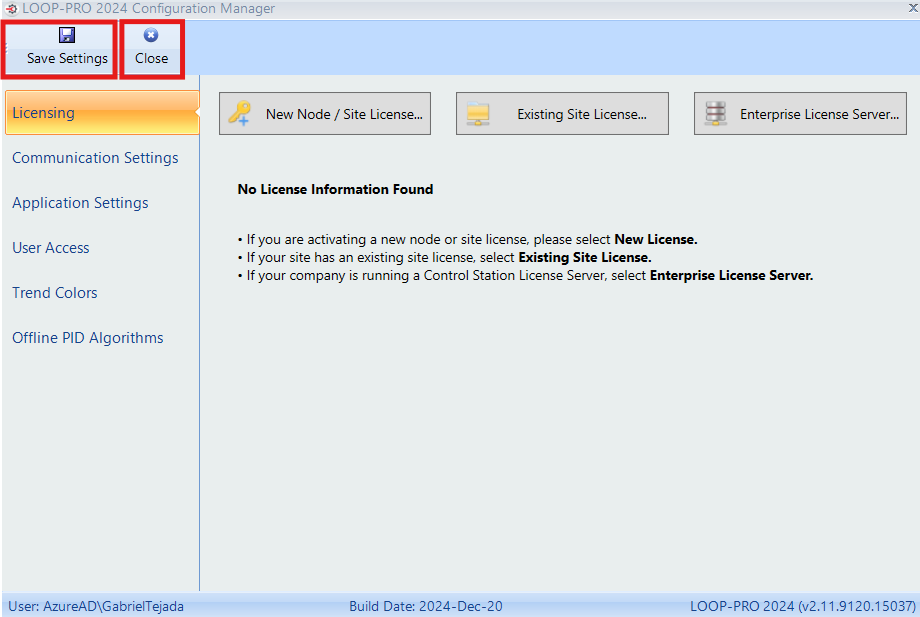Go to User Access section

click(x=51, y=248)
